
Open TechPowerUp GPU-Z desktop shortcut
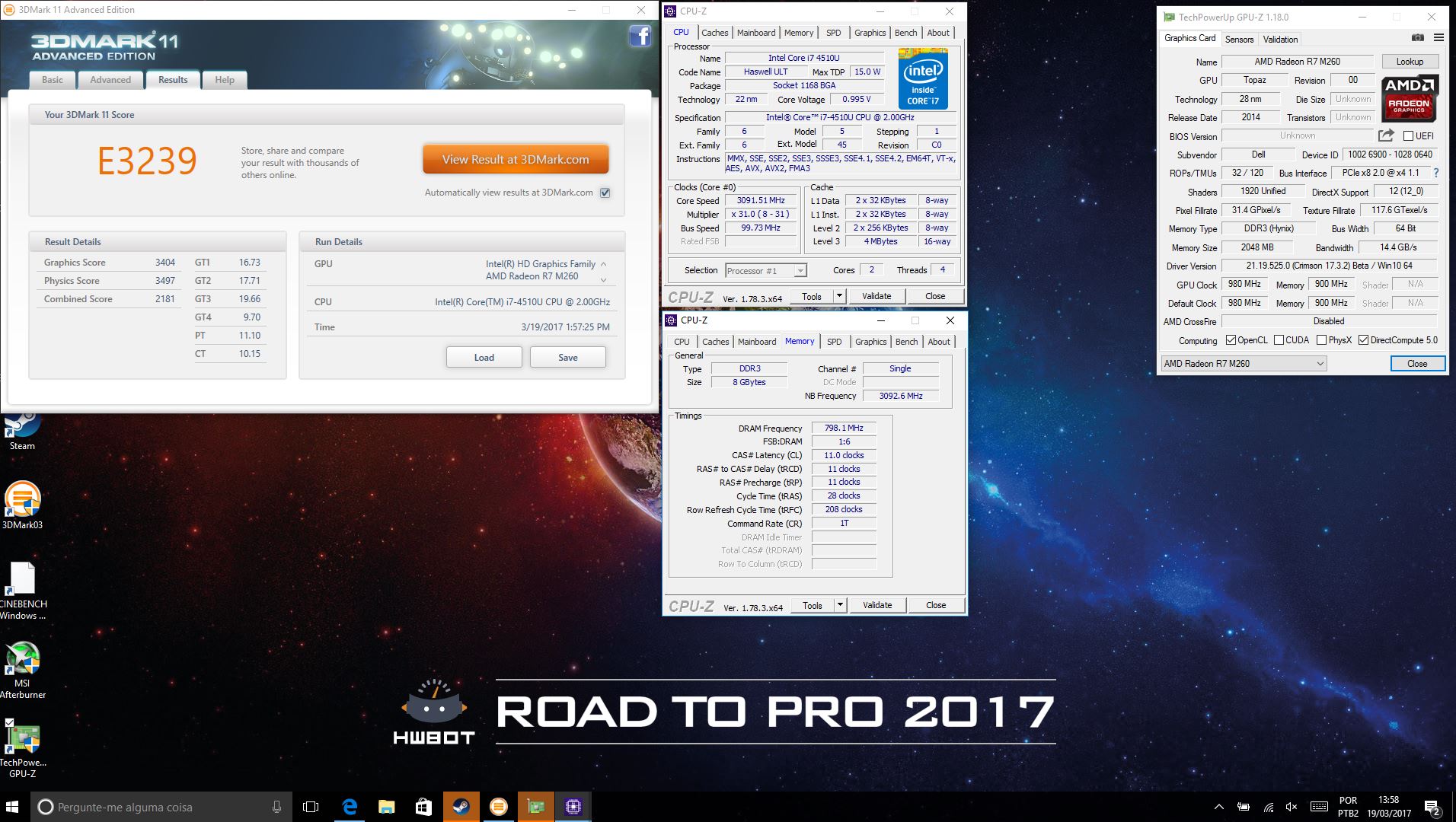pos(22,749)
